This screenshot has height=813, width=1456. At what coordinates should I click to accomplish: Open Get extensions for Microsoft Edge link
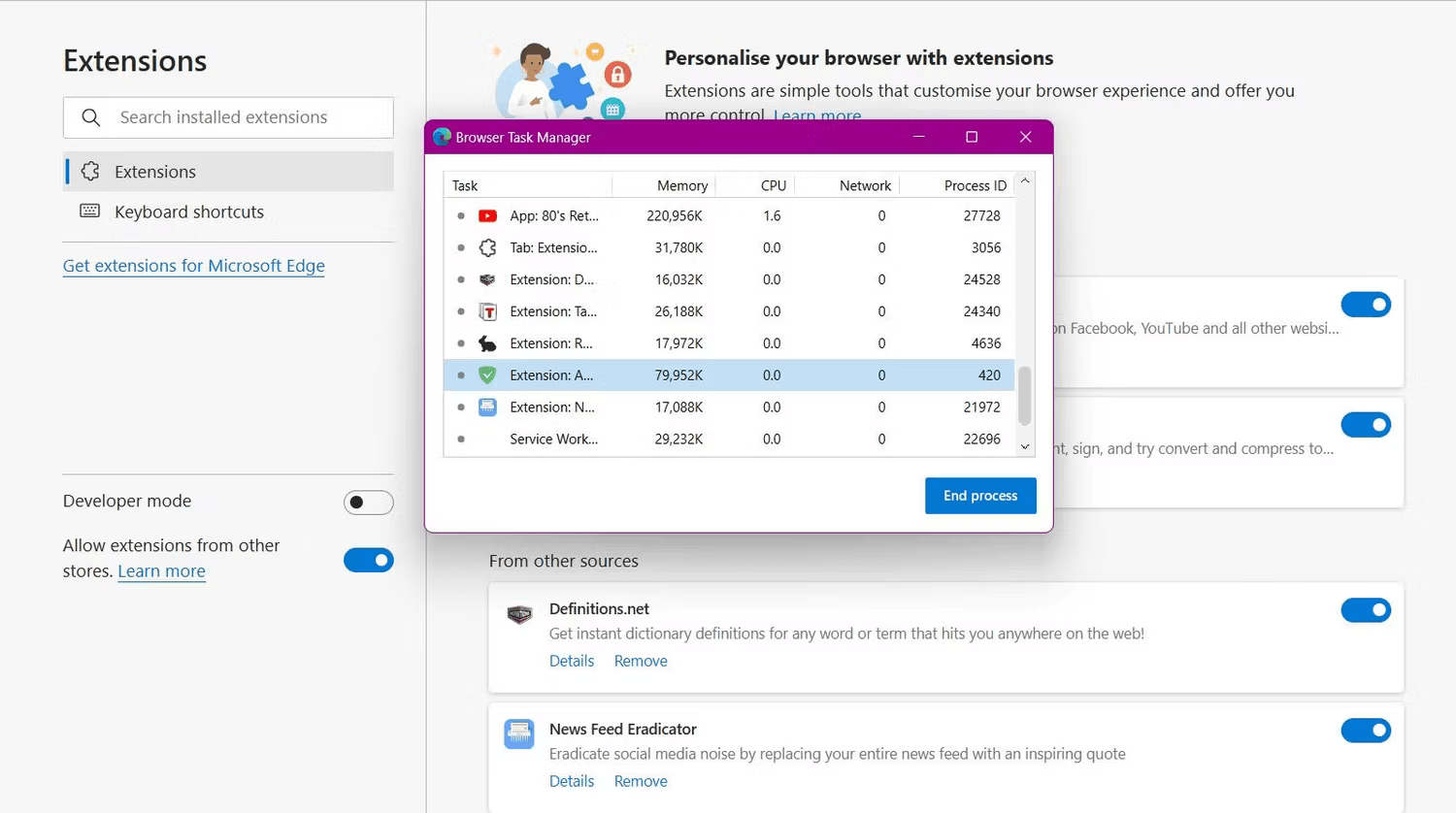click(x=194, y=266)
